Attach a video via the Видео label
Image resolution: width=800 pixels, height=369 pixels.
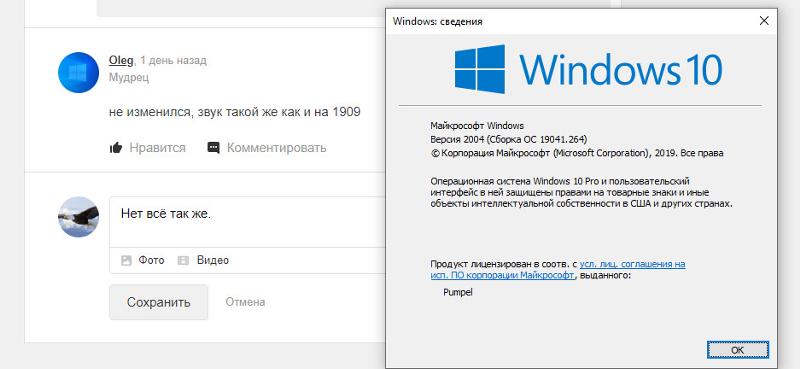pyautogui.click(x=213, y=260)
